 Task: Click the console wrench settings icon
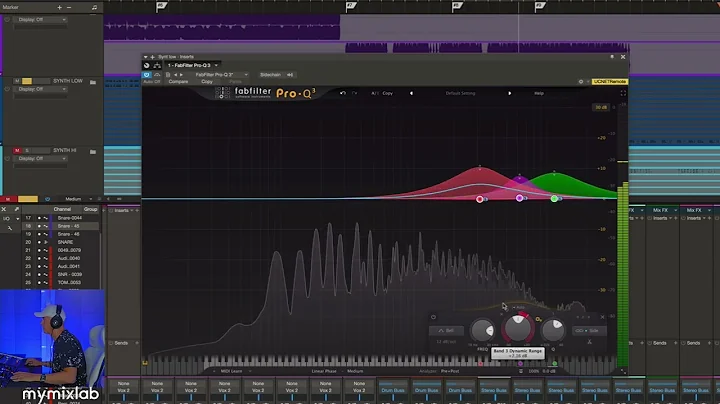(x=10, y=228)
